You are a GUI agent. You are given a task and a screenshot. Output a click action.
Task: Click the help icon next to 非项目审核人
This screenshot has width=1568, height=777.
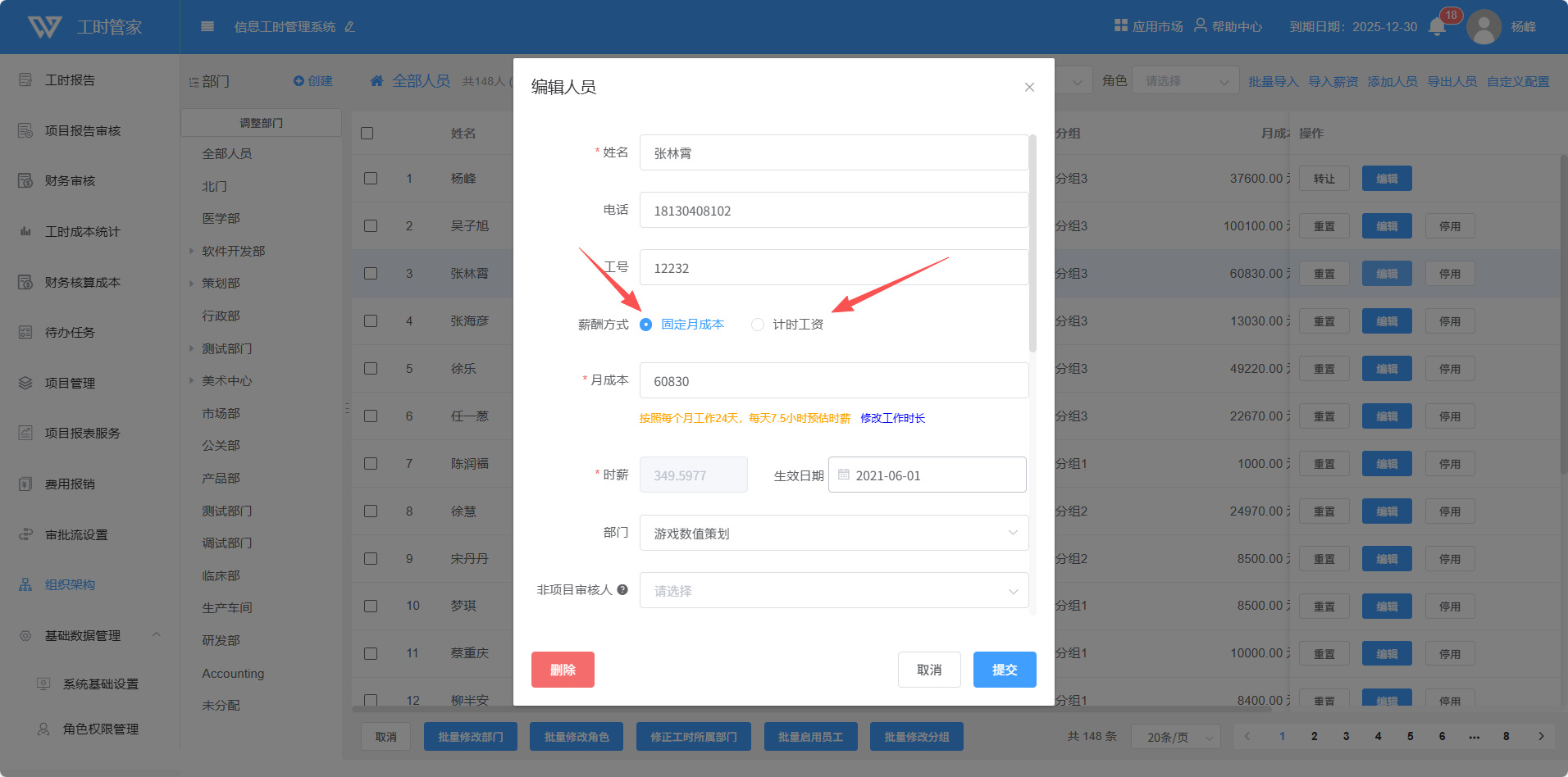coord(622,590)
